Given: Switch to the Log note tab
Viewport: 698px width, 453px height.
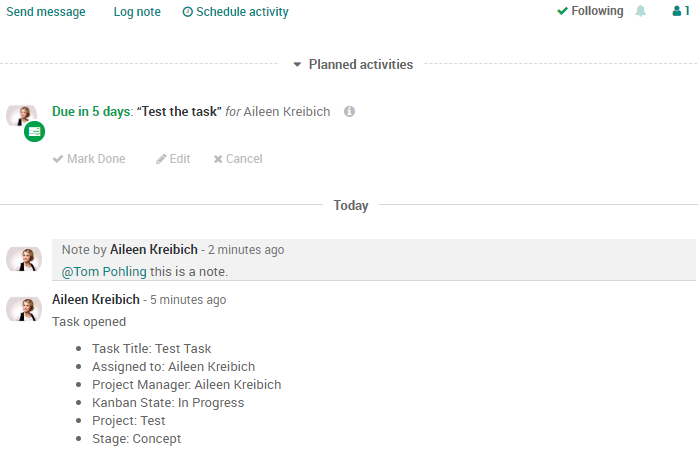Looking at the screenshot, I should coord(137,12).
